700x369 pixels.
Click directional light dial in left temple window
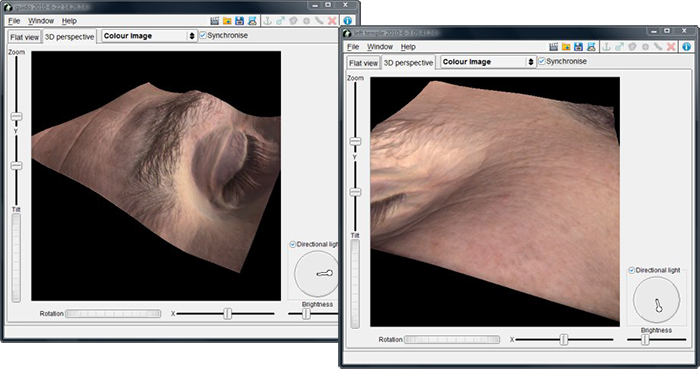(x=656, y=299)
